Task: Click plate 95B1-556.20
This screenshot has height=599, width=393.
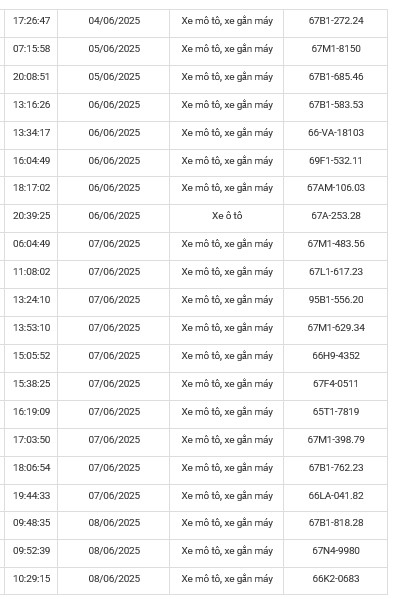Action: (x=336, y=300)
